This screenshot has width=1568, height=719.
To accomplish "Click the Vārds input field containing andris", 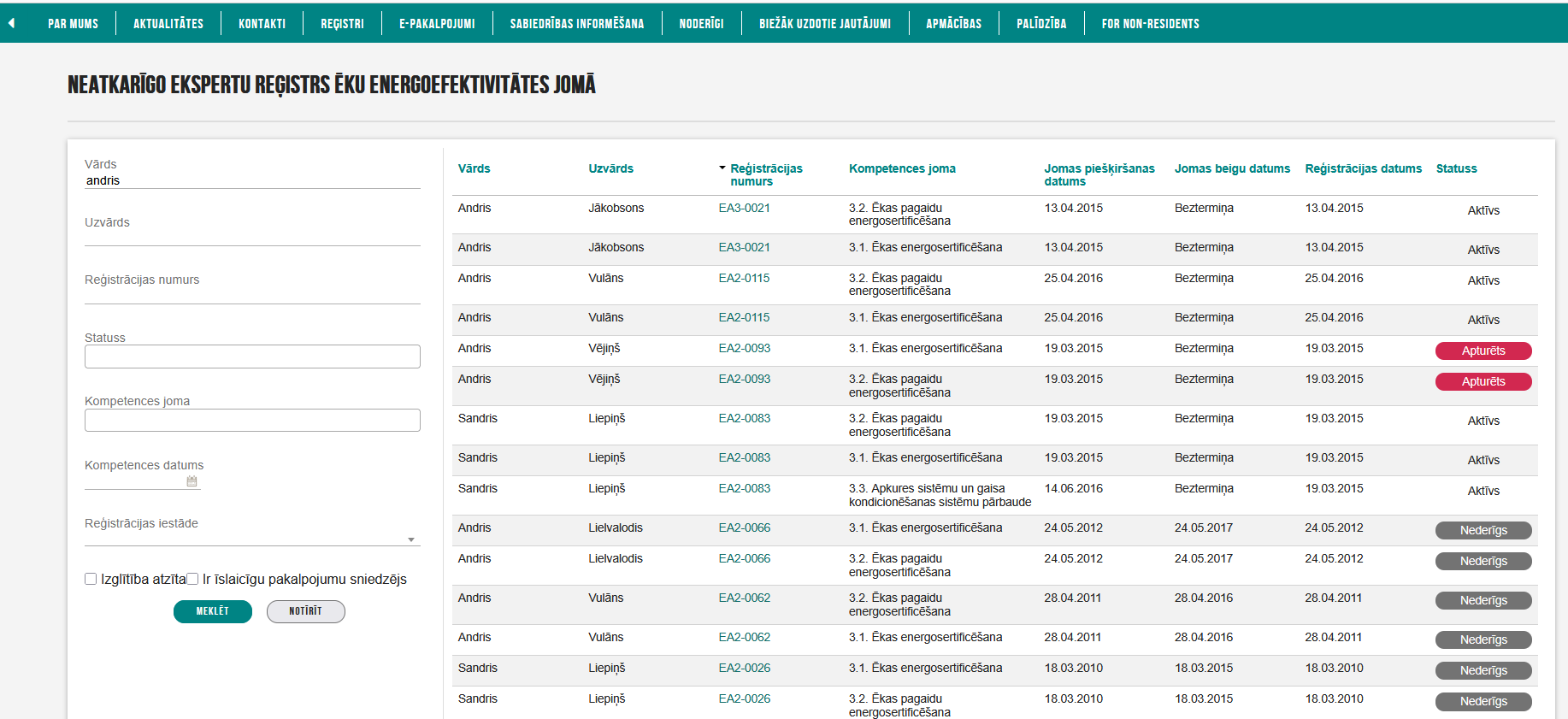I will (252, 180).
